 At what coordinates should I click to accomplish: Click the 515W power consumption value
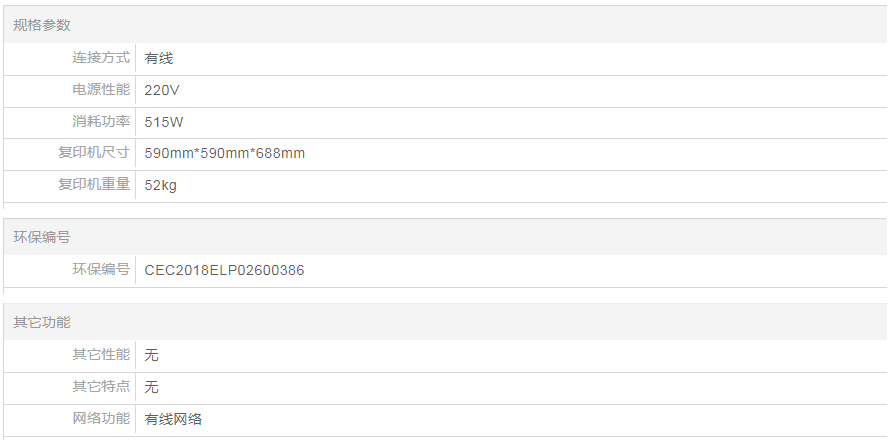point(164,122)
